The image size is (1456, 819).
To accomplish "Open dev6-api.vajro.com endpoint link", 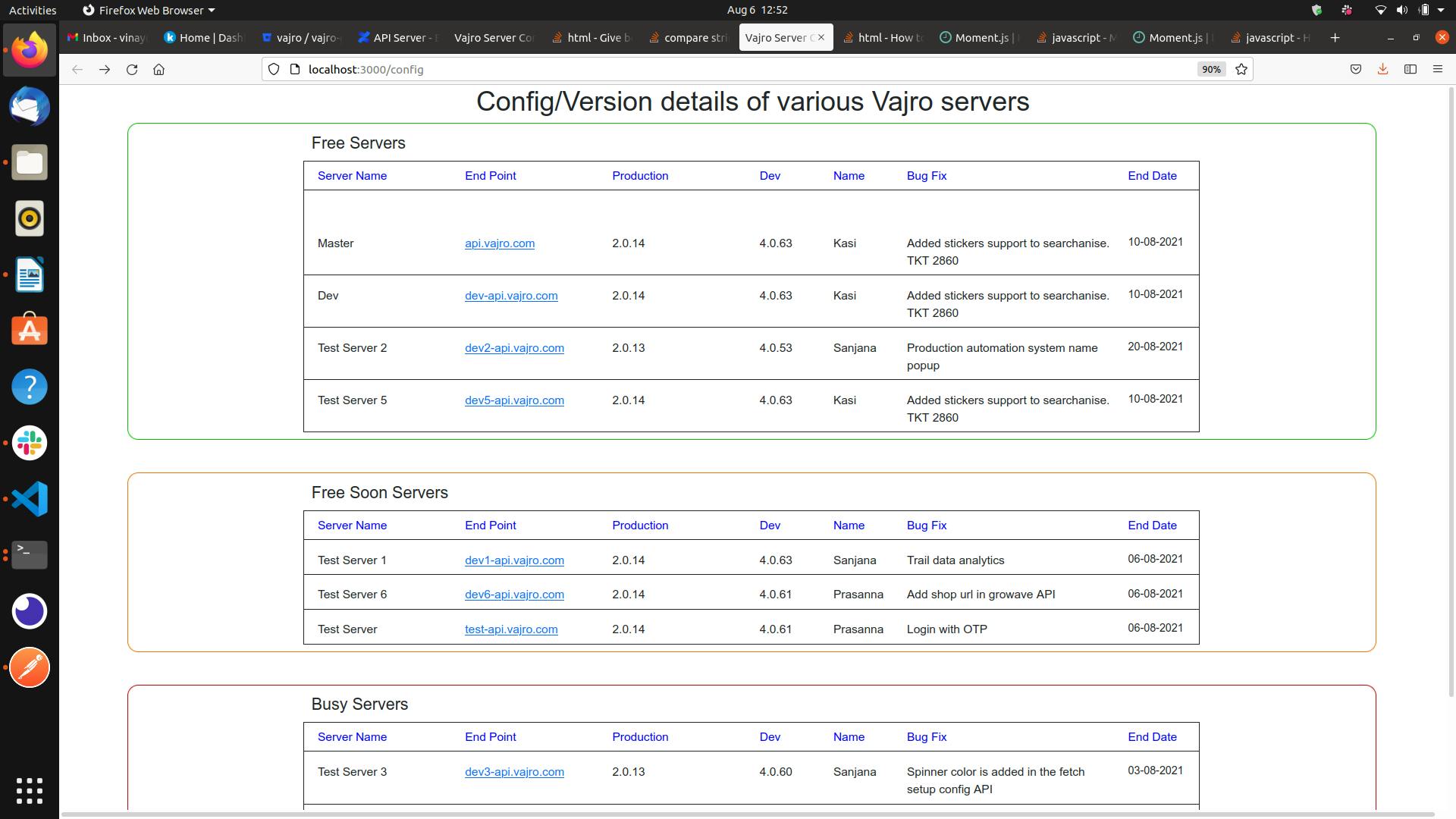I will tap(514, 595).
